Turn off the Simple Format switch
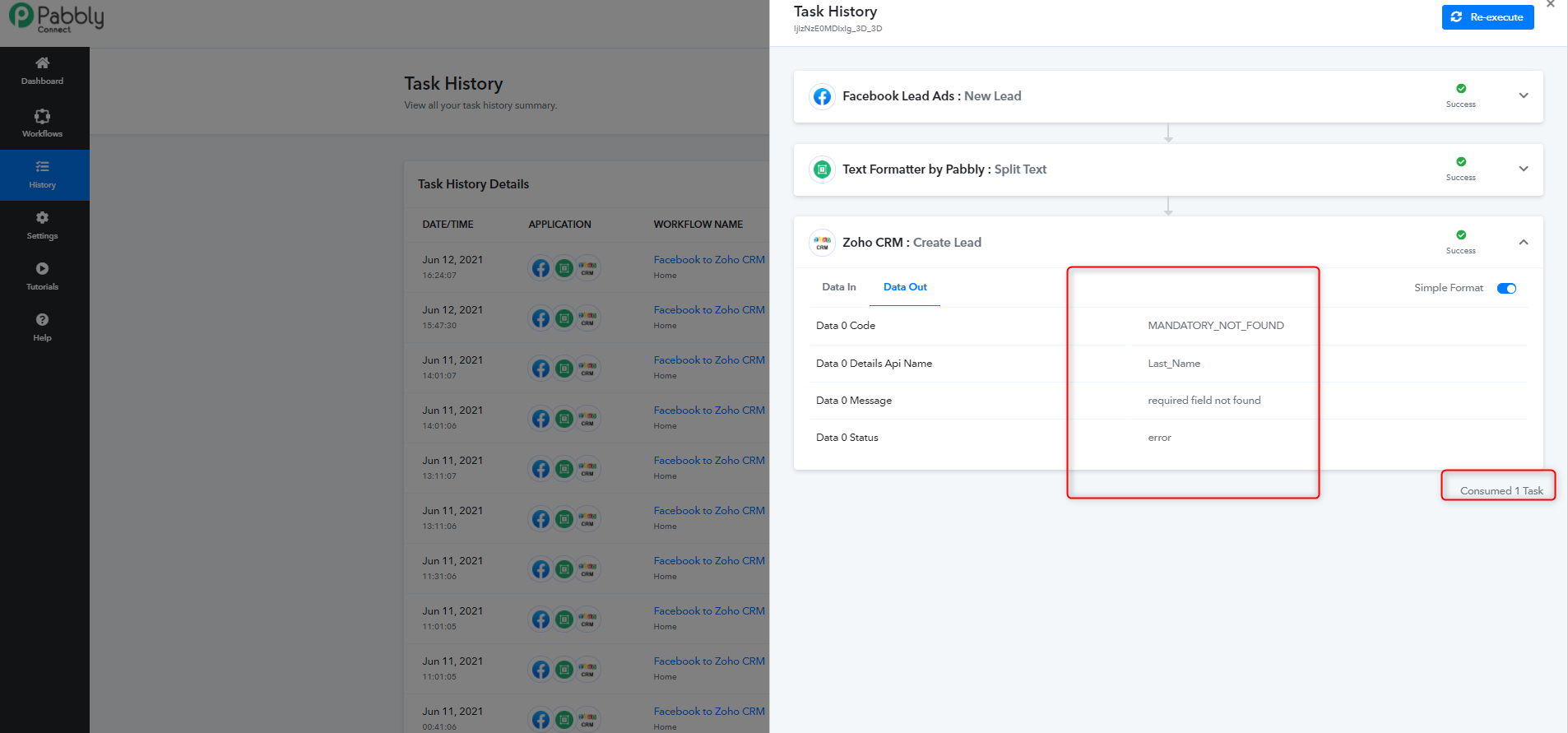This screenshot has height=733, width=1568. coord(1506,288)
